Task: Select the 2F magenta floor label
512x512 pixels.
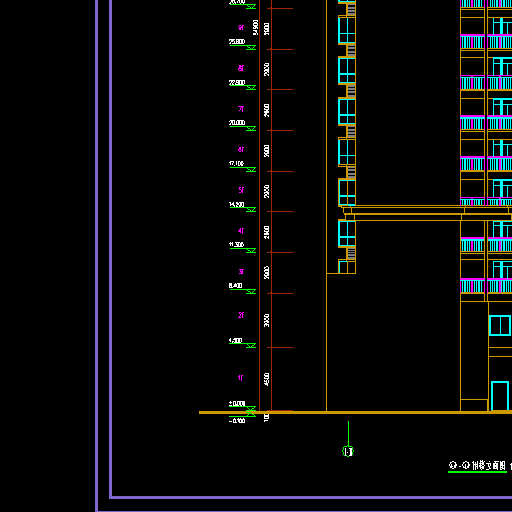Action: [x=241, y=315]
